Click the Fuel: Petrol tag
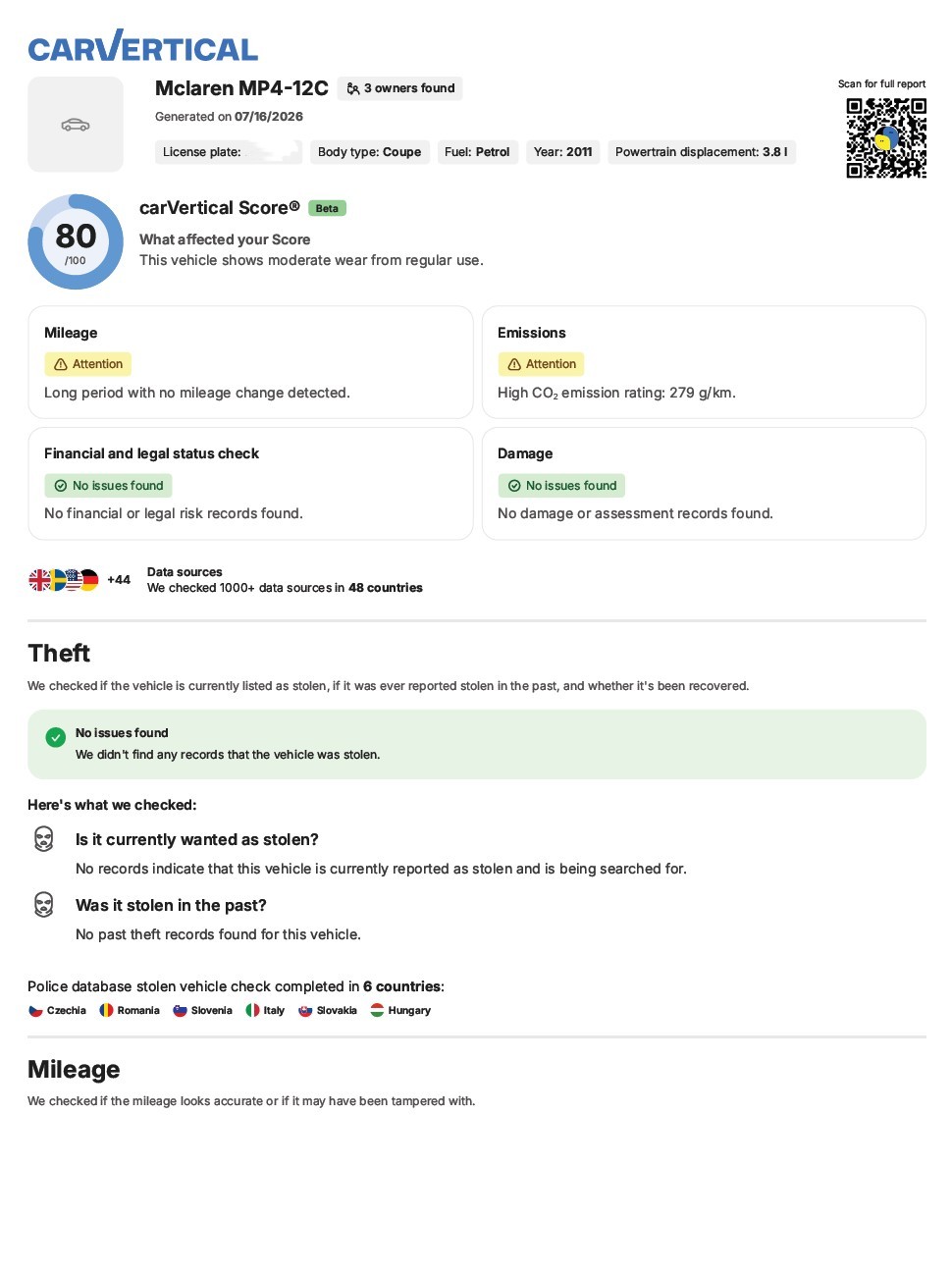Viewport: 952px width, 1273px height. point(477,152)
